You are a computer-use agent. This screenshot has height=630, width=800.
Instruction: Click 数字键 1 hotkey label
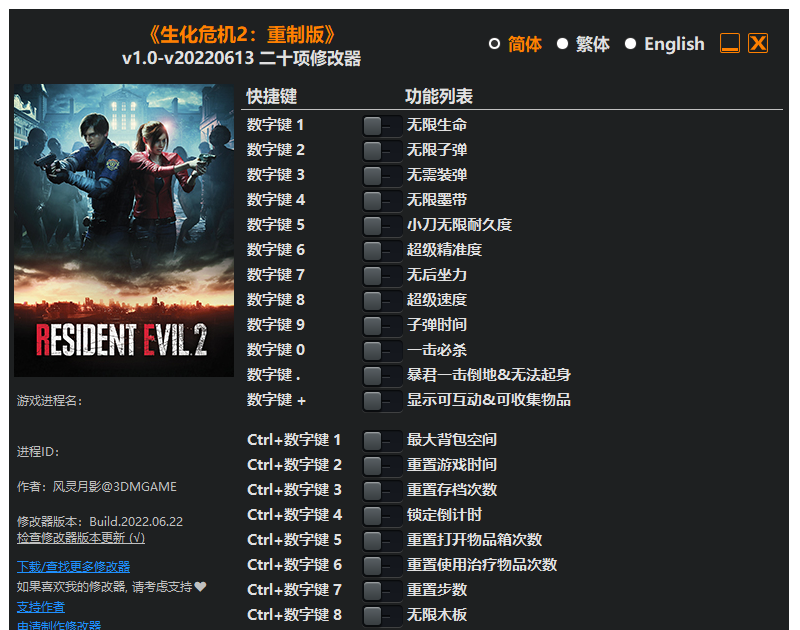pyautogui.click(x=276, y=125)
